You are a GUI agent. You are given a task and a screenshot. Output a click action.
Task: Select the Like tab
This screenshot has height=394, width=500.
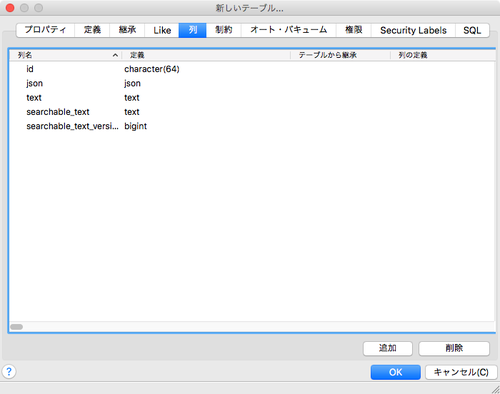[x=162, y=30]
